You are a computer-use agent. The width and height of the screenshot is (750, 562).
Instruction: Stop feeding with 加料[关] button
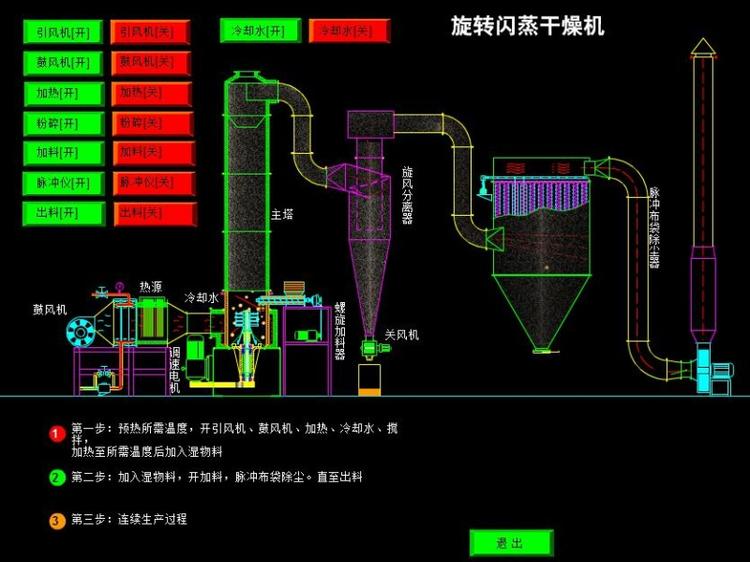click(x=148, y=154)
